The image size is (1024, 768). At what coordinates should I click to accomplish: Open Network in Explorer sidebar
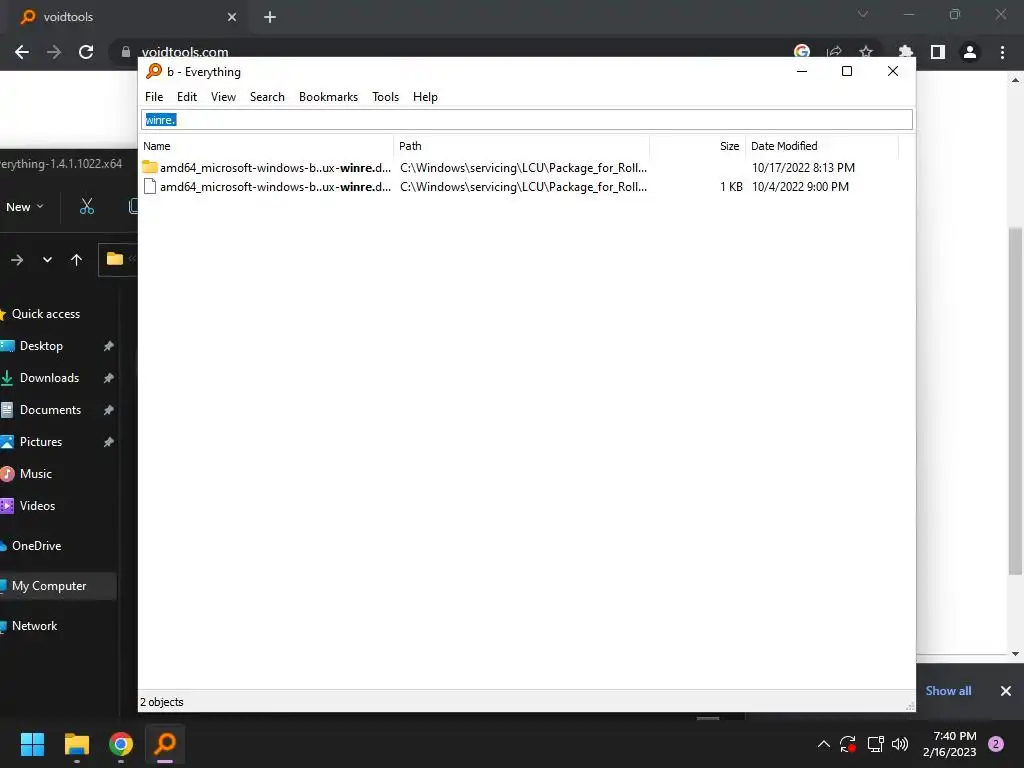34,626
